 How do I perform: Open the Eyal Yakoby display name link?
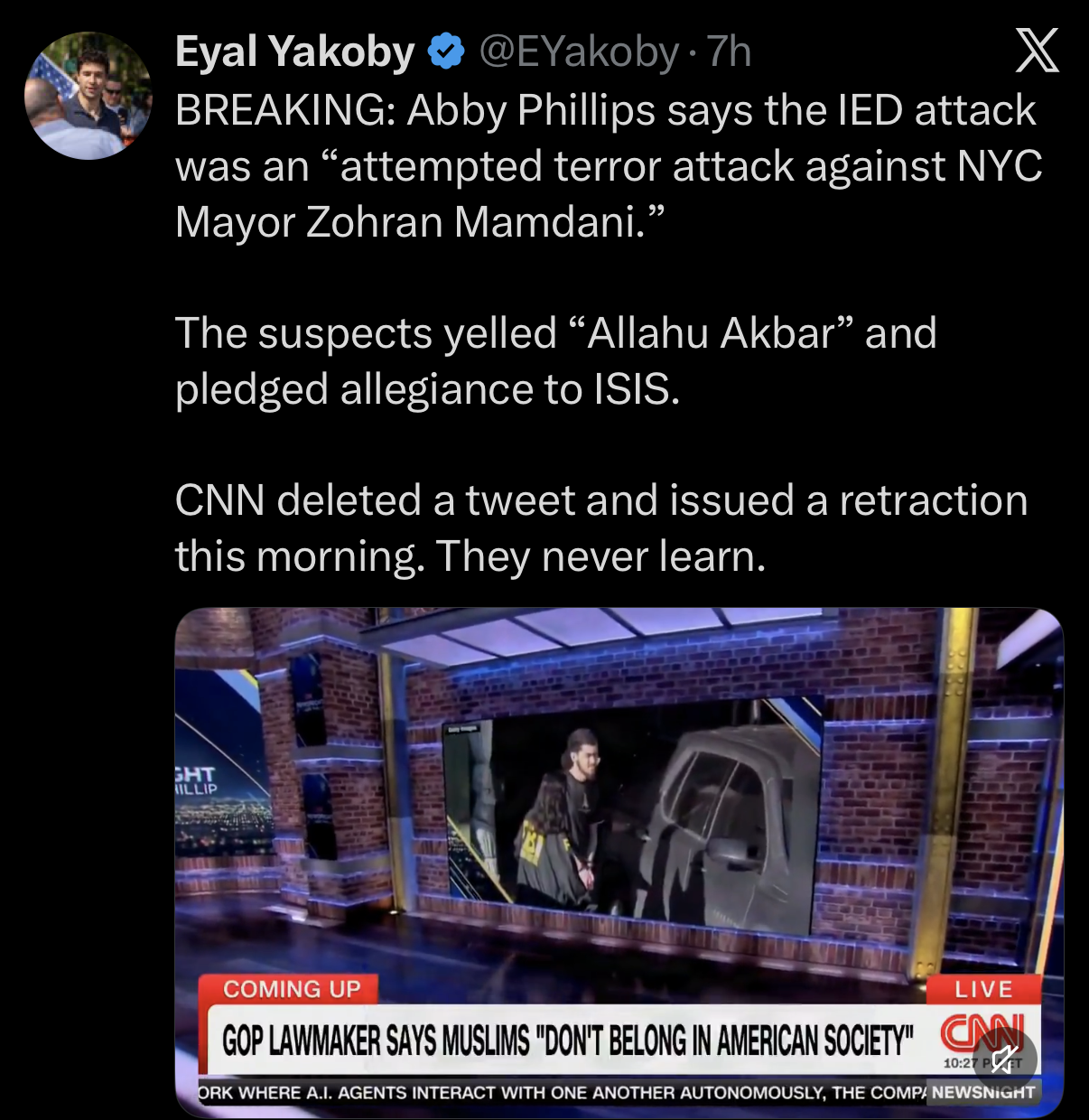295,51
